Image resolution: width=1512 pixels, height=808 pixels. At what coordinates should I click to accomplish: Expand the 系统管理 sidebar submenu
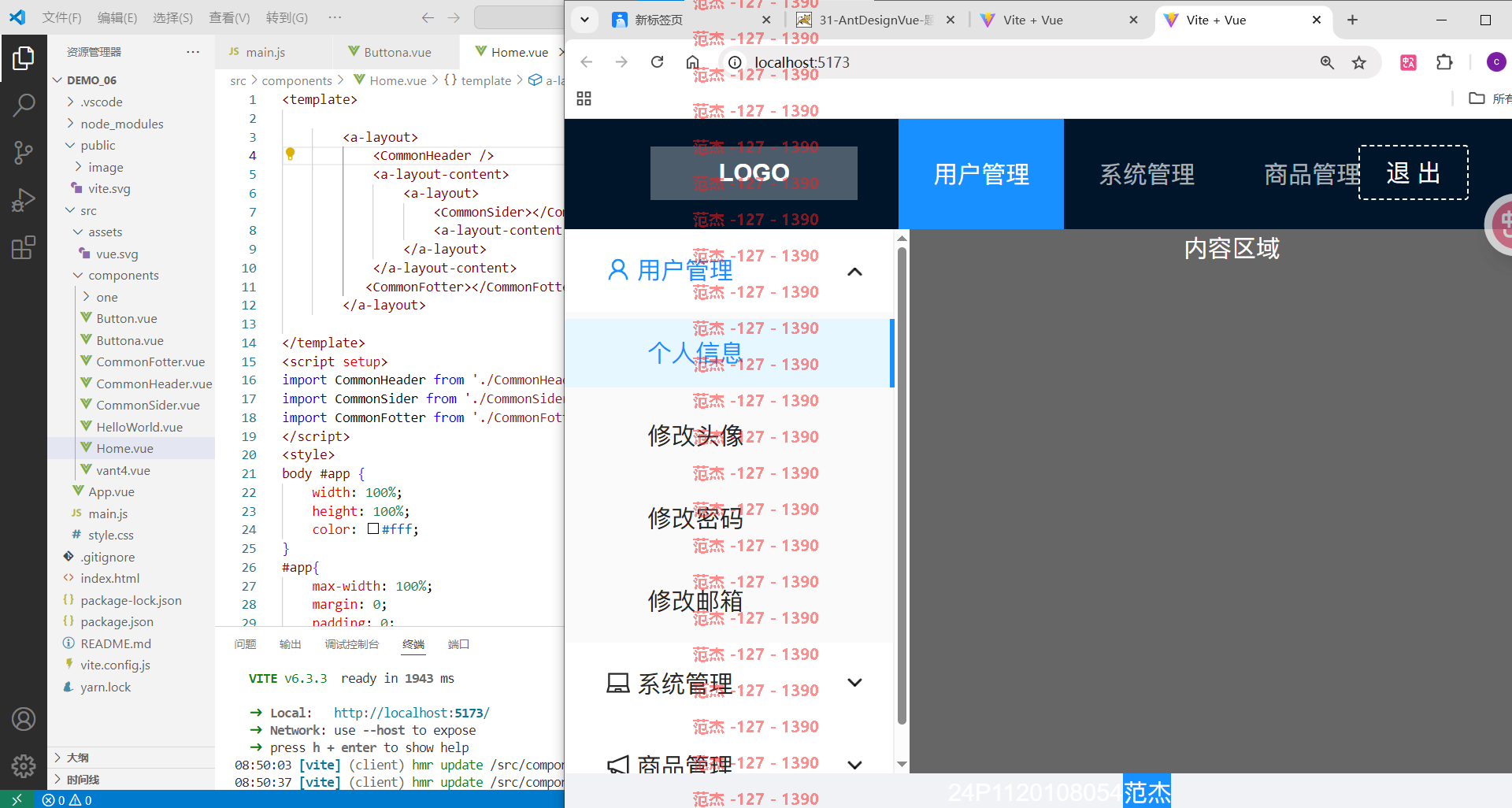pyautogui.click(x=854, y=682)
